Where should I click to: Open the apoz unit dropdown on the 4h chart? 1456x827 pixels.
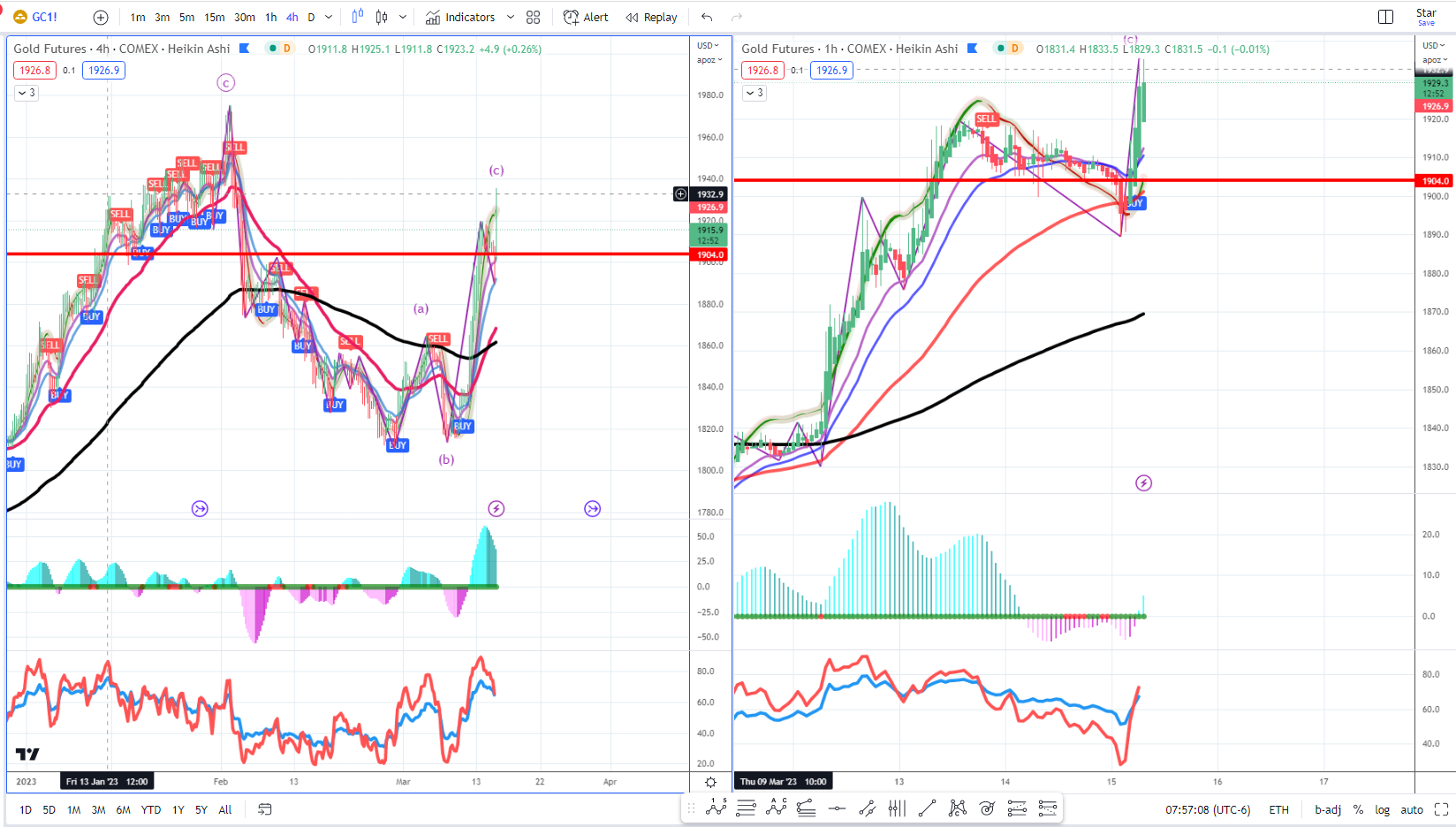(709, 60)
